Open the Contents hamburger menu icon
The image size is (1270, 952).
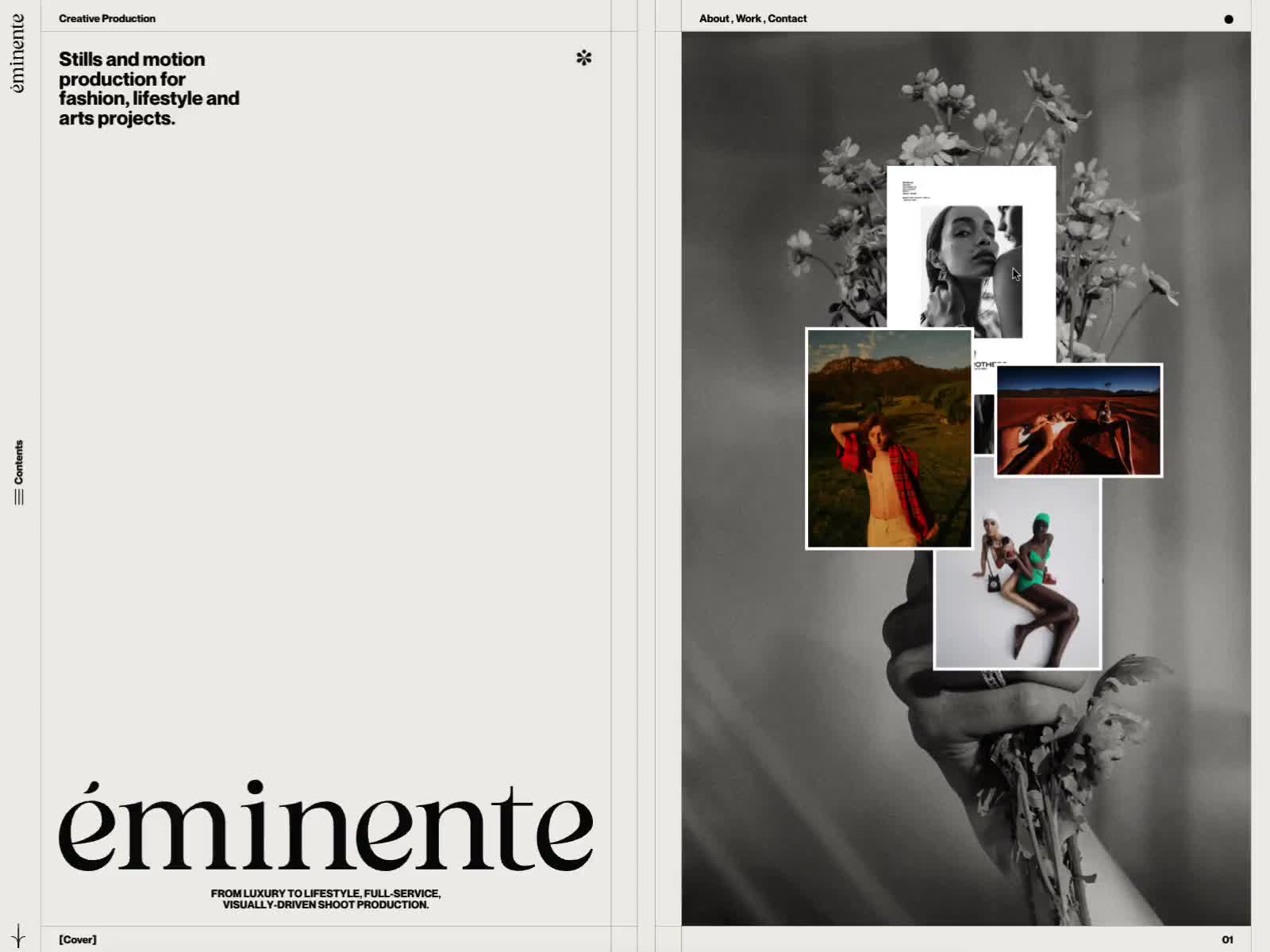pos(19,497)
